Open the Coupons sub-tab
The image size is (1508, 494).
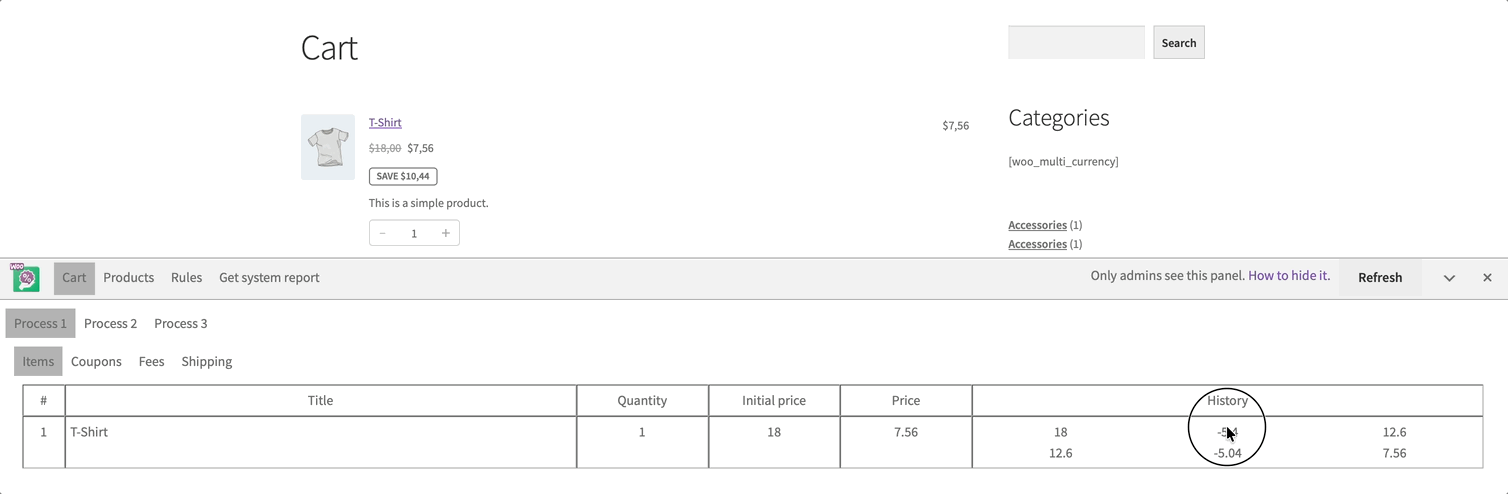click(96, 362)
